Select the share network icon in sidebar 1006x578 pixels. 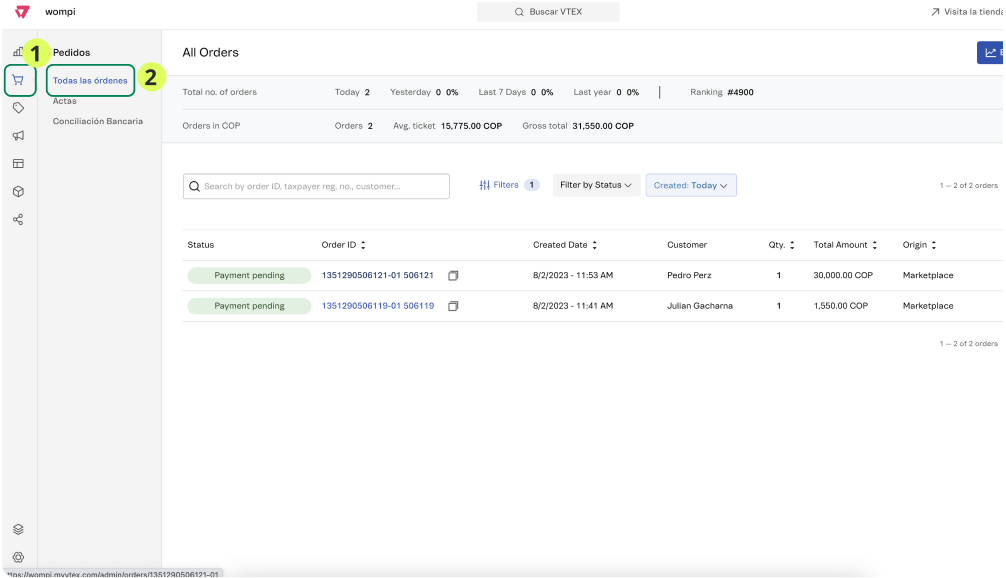pos(18,218)
